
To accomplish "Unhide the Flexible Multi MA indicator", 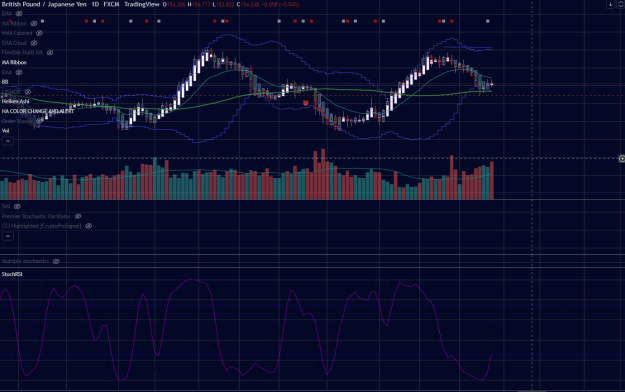I will point(50,53).
